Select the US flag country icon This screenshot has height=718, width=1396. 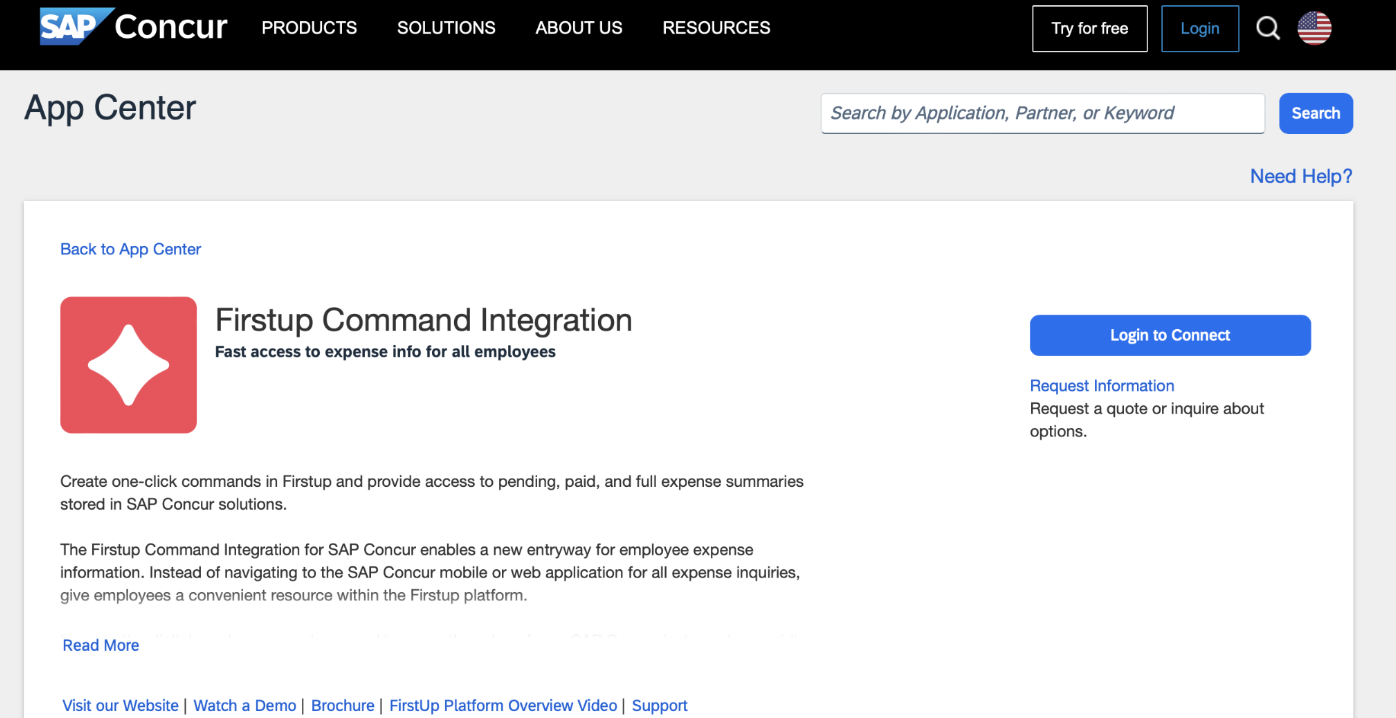pyautogui.click(x=1314, y=28)
